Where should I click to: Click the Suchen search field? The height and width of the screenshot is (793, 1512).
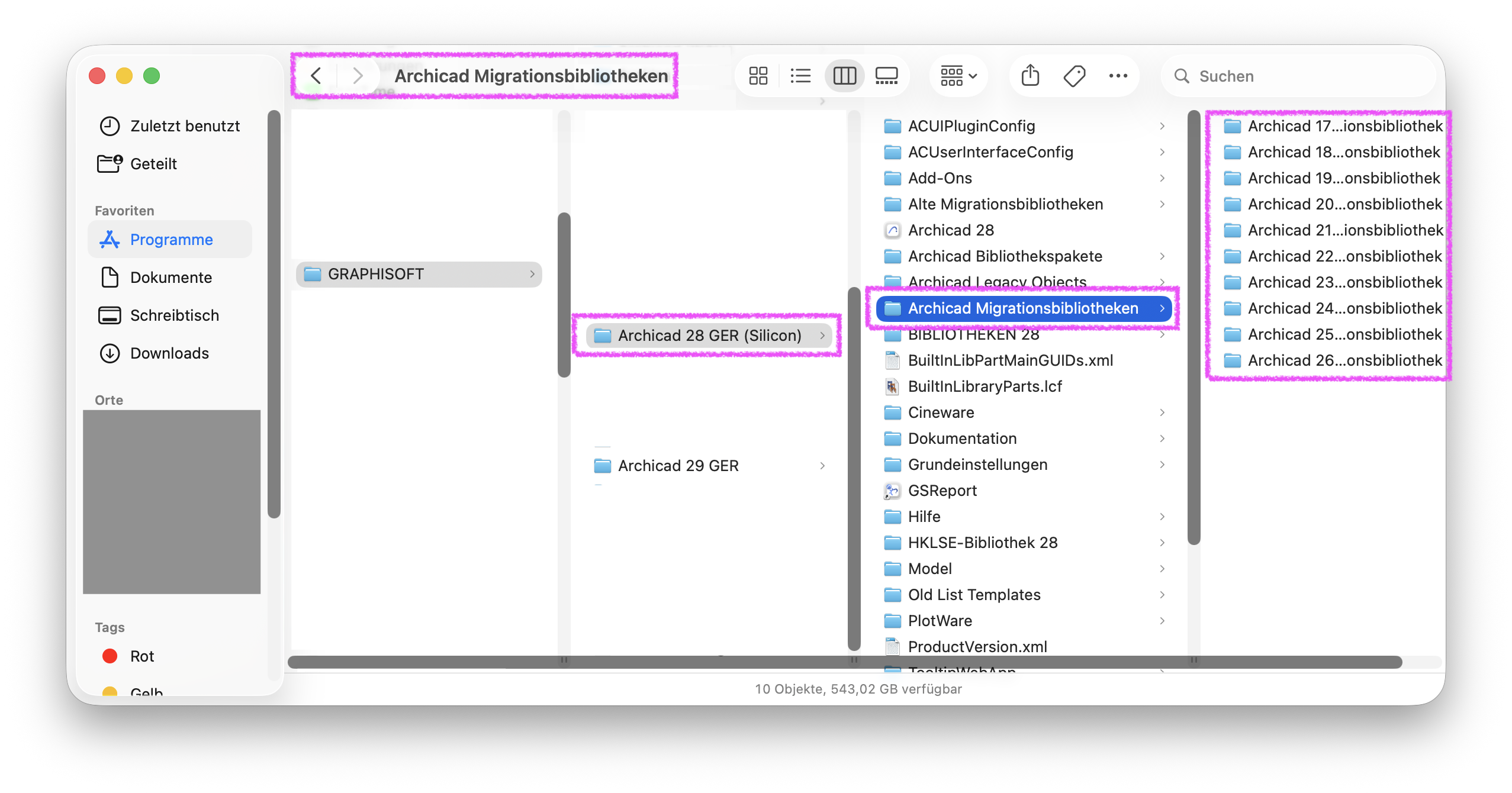coord(1300,76)
